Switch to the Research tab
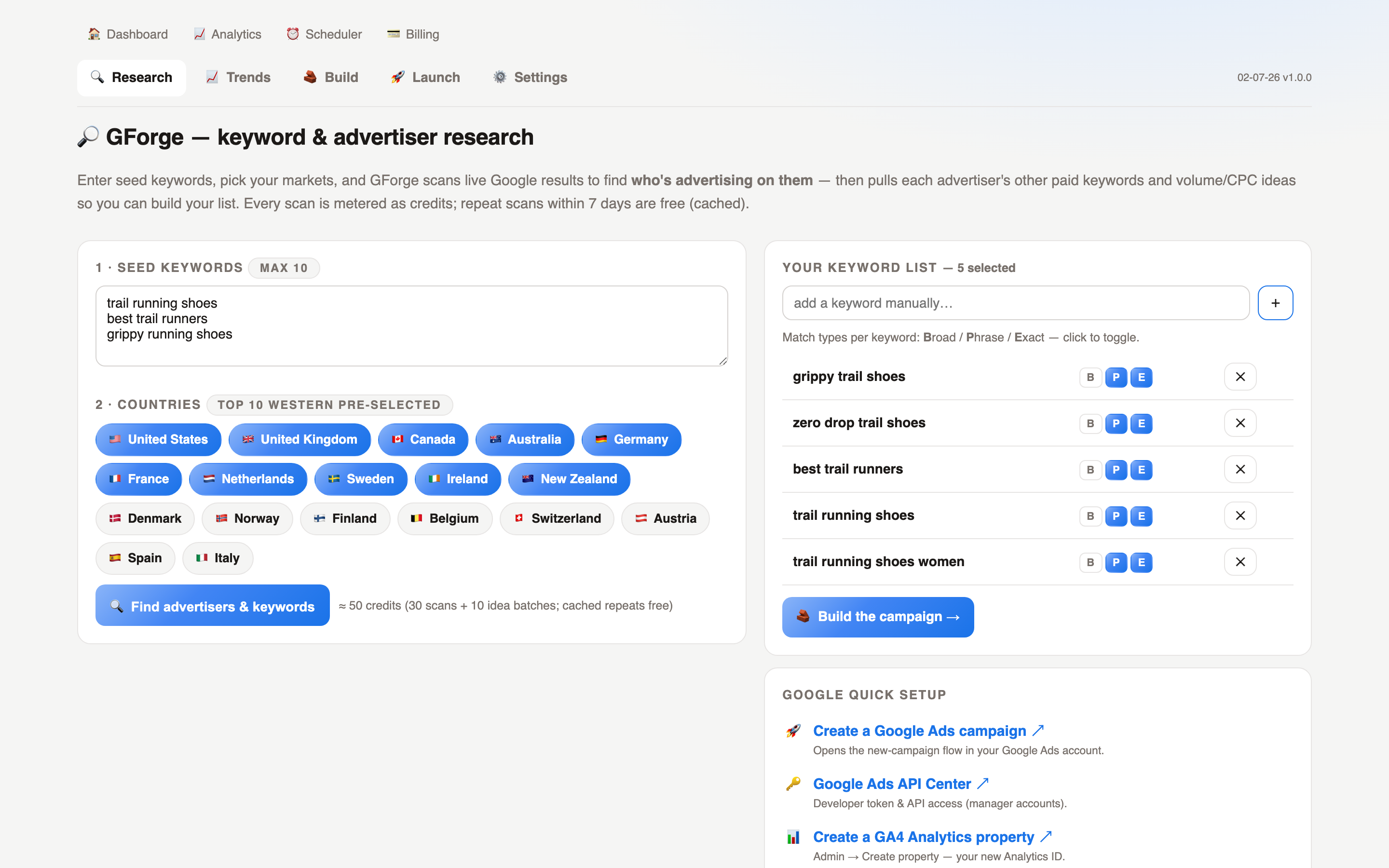 click(132, 78)
